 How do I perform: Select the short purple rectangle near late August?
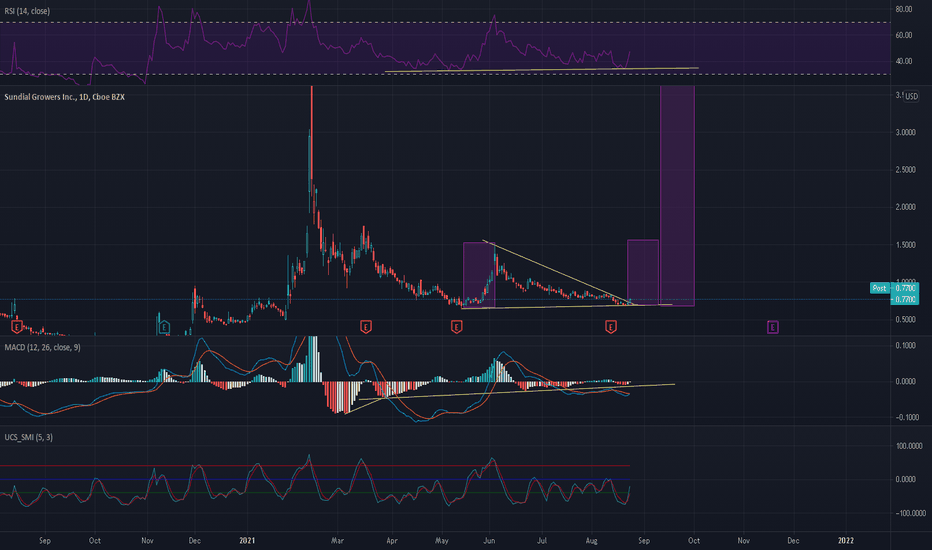point(643,273)
